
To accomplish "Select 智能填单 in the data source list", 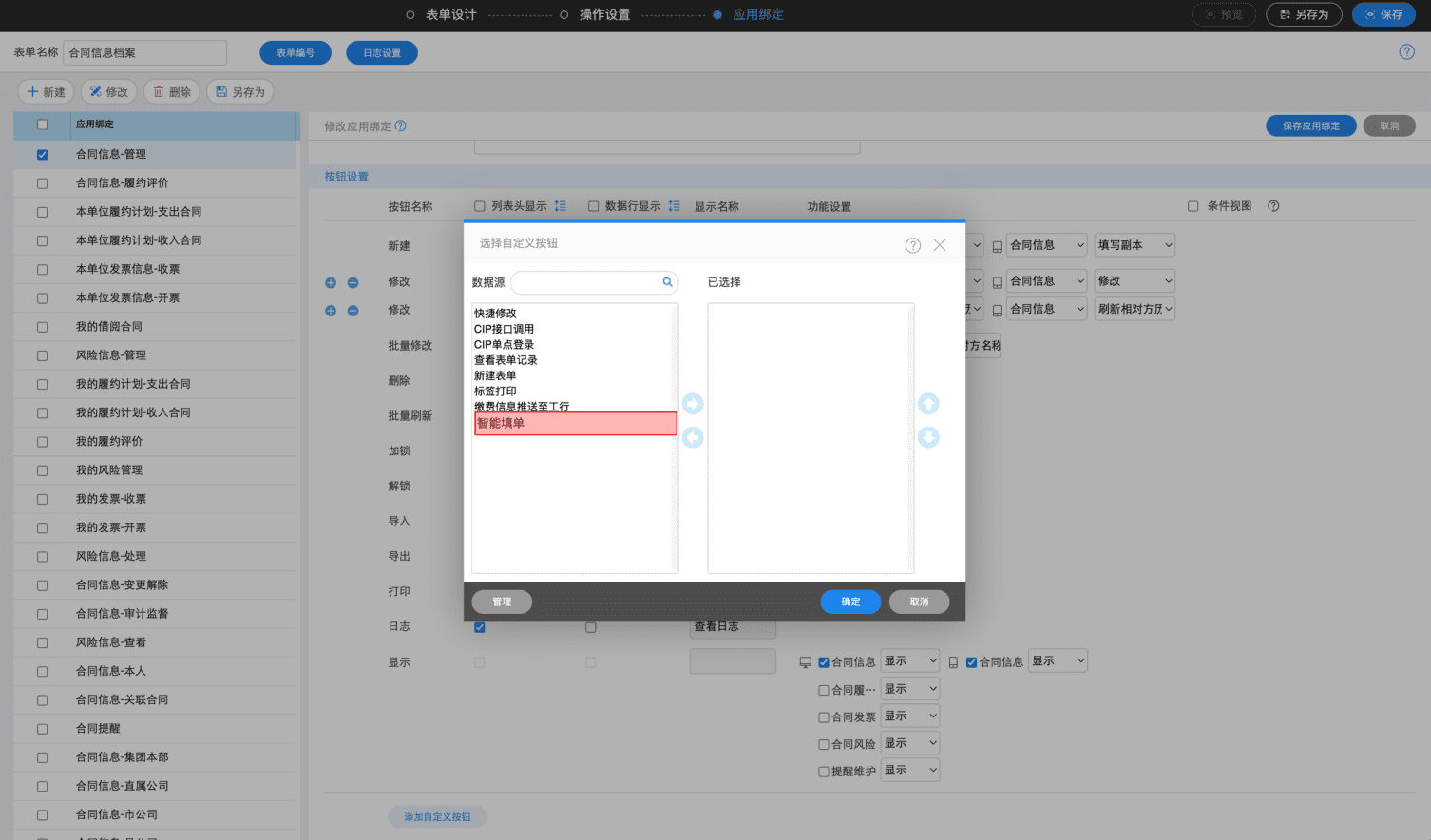I will (576, 424).
